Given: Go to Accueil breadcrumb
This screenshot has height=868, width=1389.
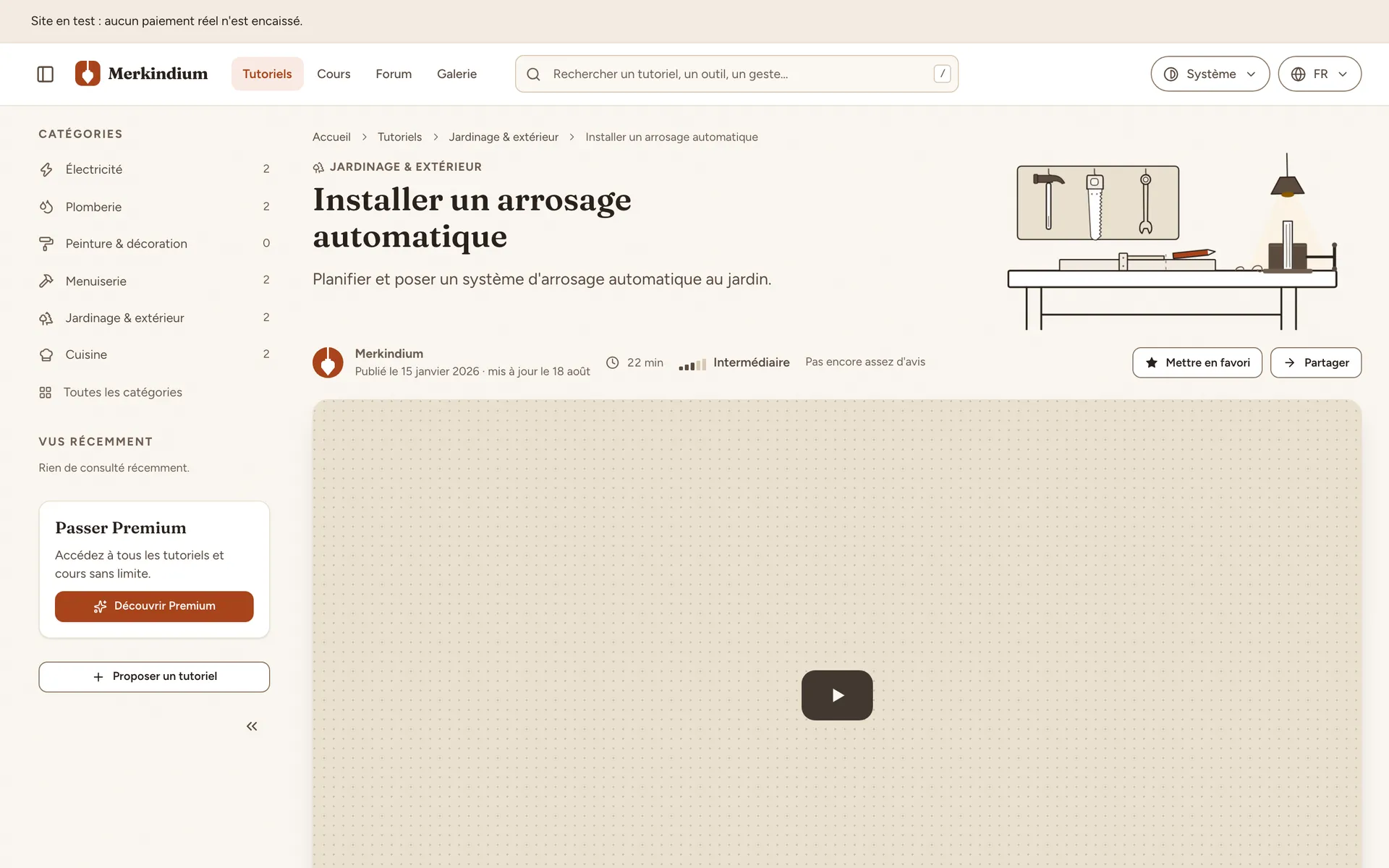Looking at the screenshot, I should pyautogui.click(x=331, y=137).
